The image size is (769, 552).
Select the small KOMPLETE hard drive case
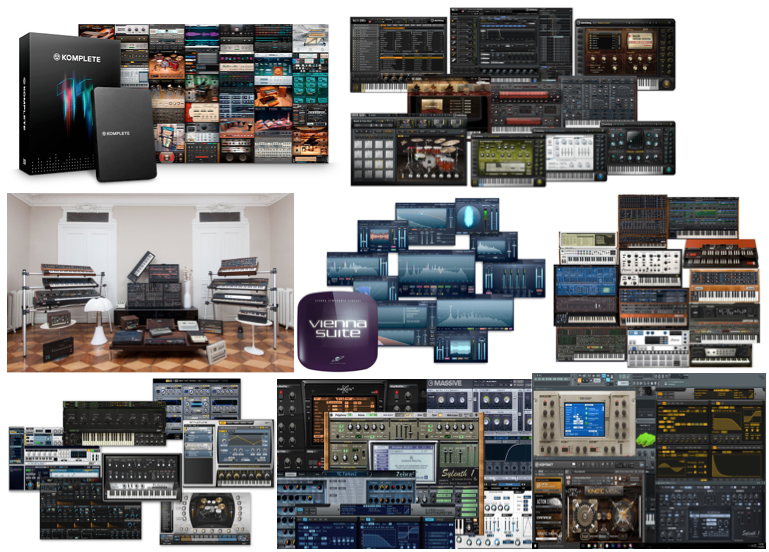124,133
